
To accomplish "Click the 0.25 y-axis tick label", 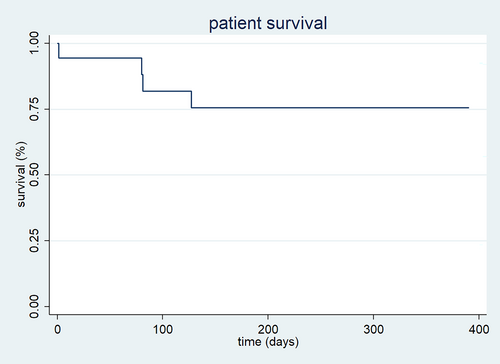I will point(34,241).
